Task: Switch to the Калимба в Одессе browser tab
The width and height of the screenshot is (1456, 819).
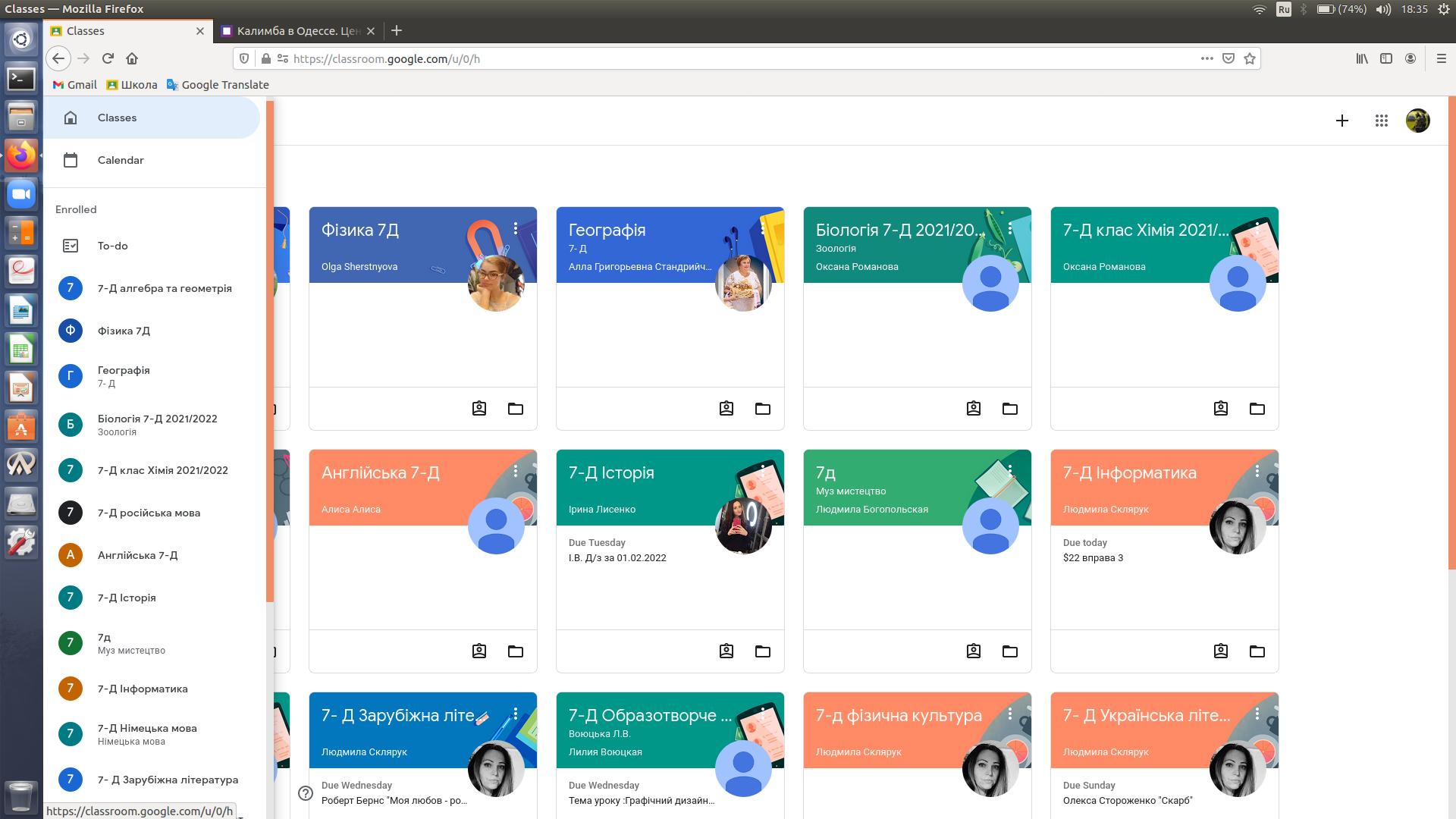Action: 297,31
